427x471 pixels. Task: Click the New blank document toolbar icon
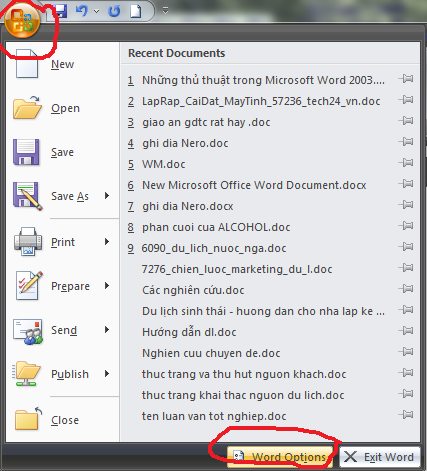(x=136, y=11)
